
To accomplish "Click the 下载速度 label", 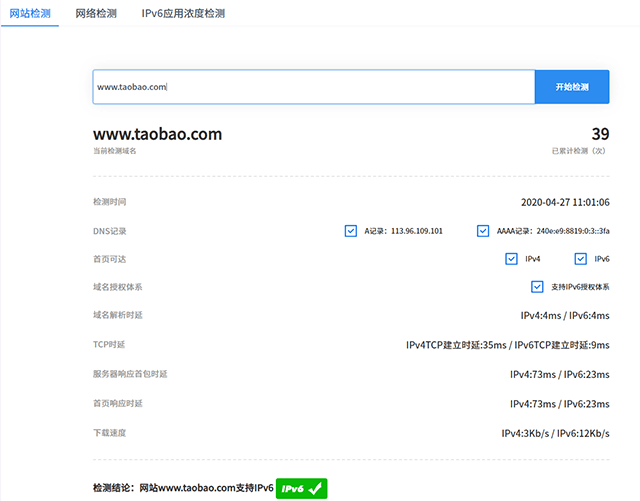I will [x=109, y=433].
